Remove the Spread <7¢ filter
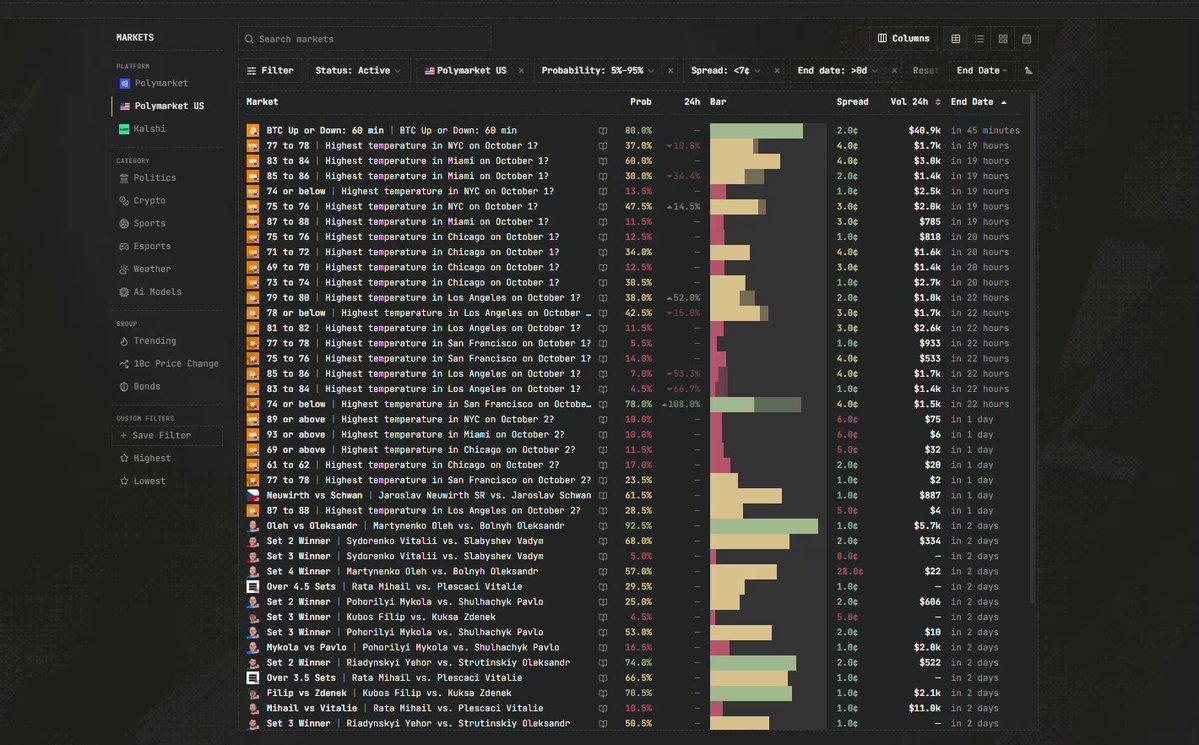This screenshot has width=1199, height=745. pyautogui.click(x=777, y=70)
